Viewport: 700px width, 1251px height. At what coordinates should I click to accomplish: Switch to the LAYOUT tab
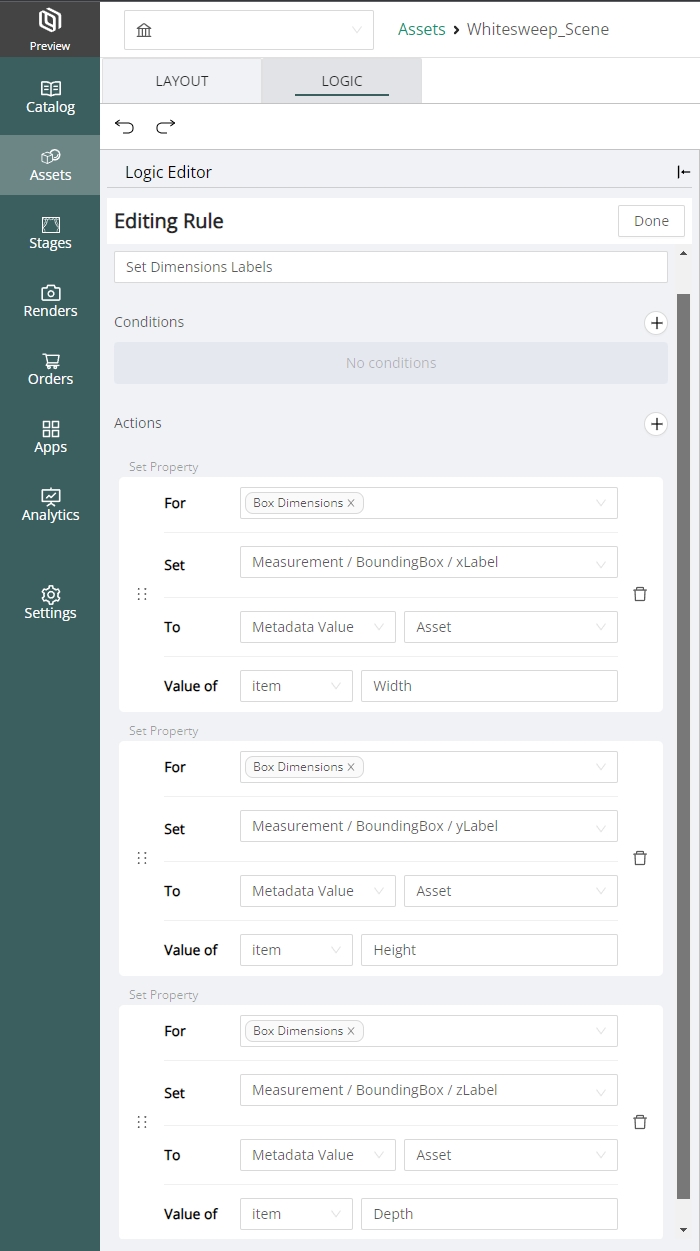(182, 81)
